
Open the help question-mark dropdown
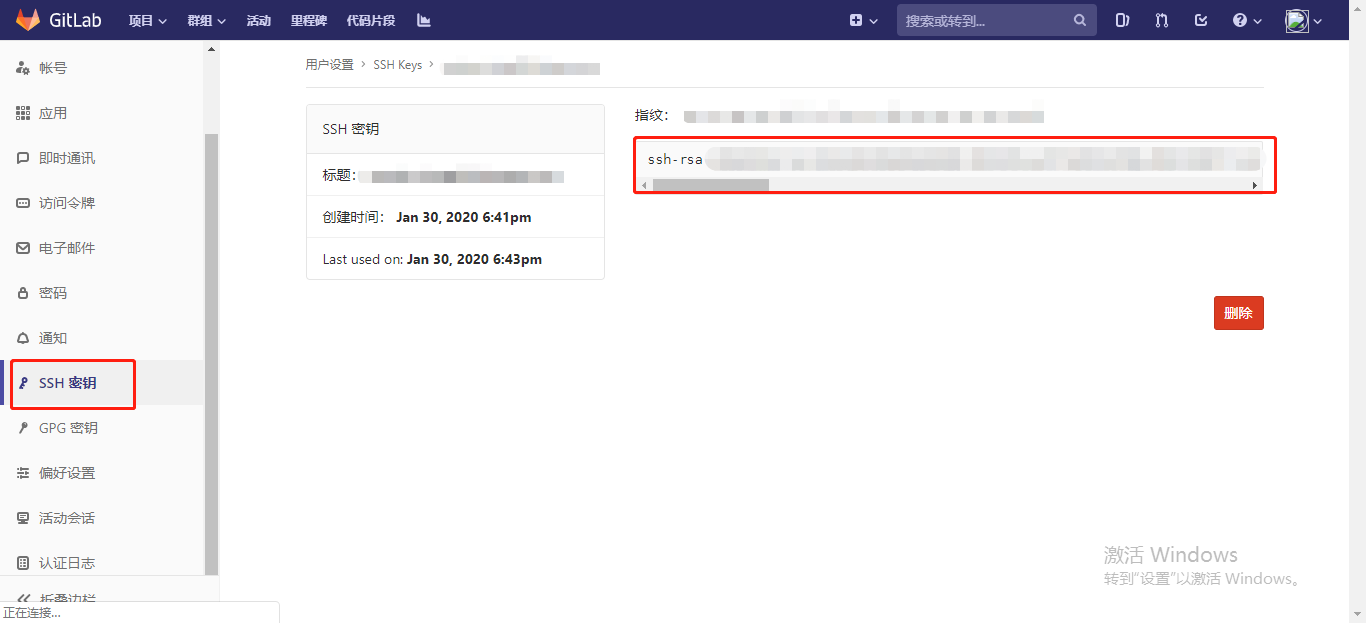pos(1247,20)
